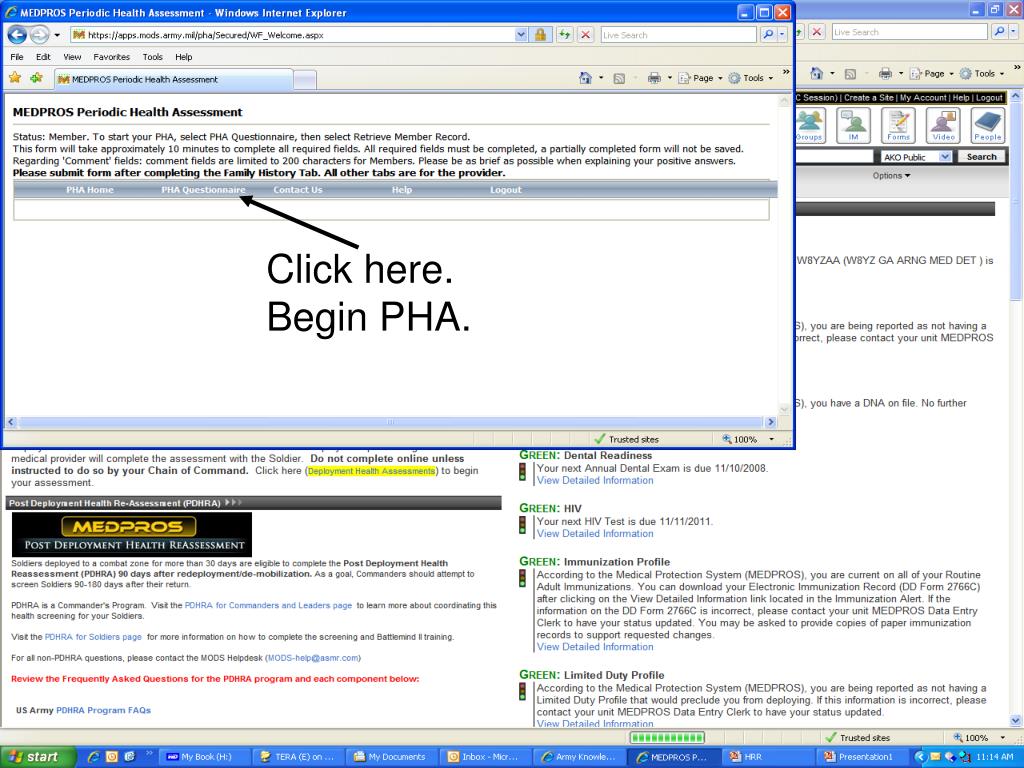Open the Deployment Health Assessments link
Screen dimensions: 1024x768
tap(372, 471)
